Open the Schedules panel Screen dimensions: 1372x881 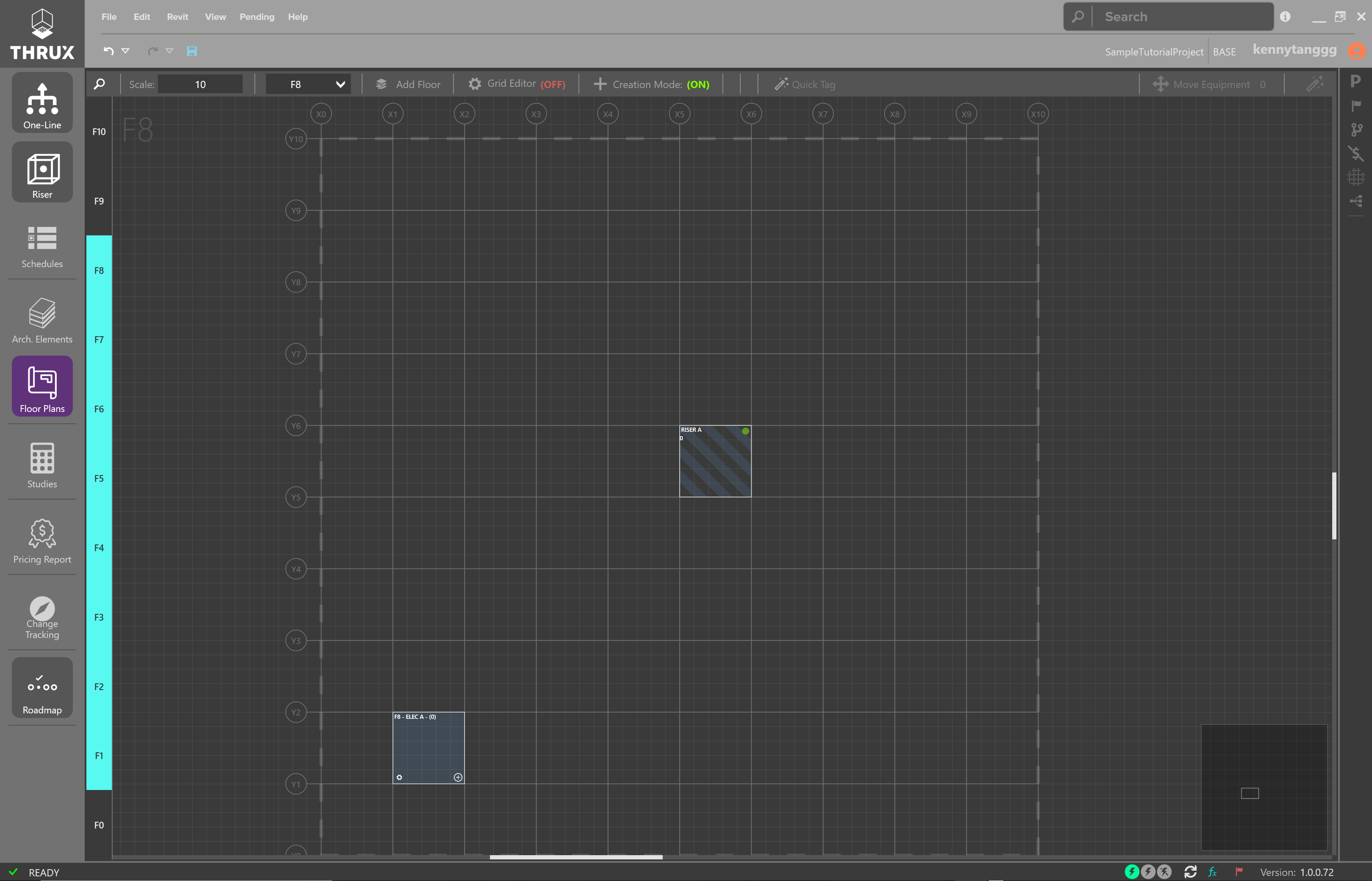tap(42, 246)
